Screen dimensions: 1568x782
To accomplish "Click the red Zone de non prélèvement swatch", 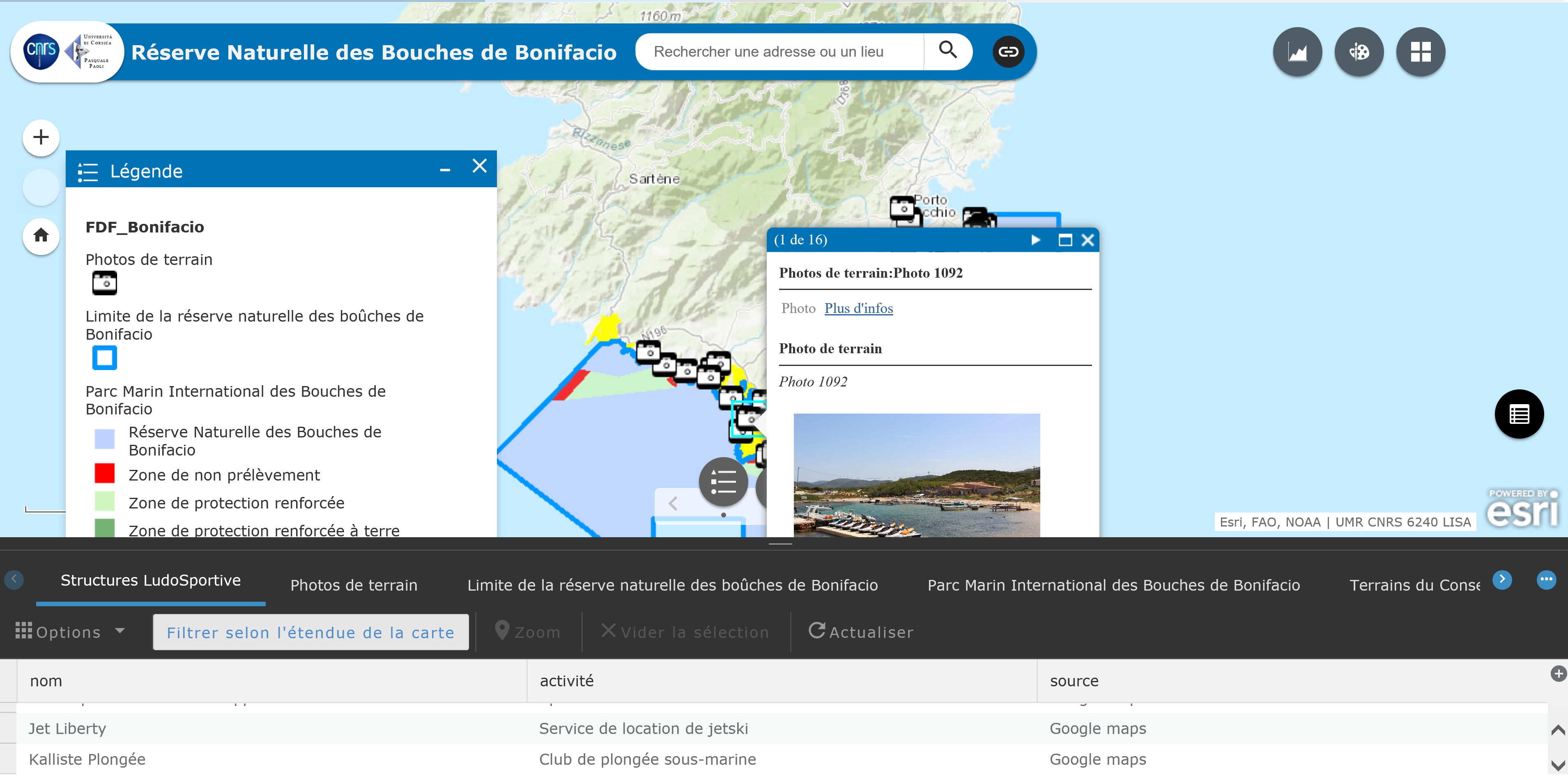I will point(105,474).
